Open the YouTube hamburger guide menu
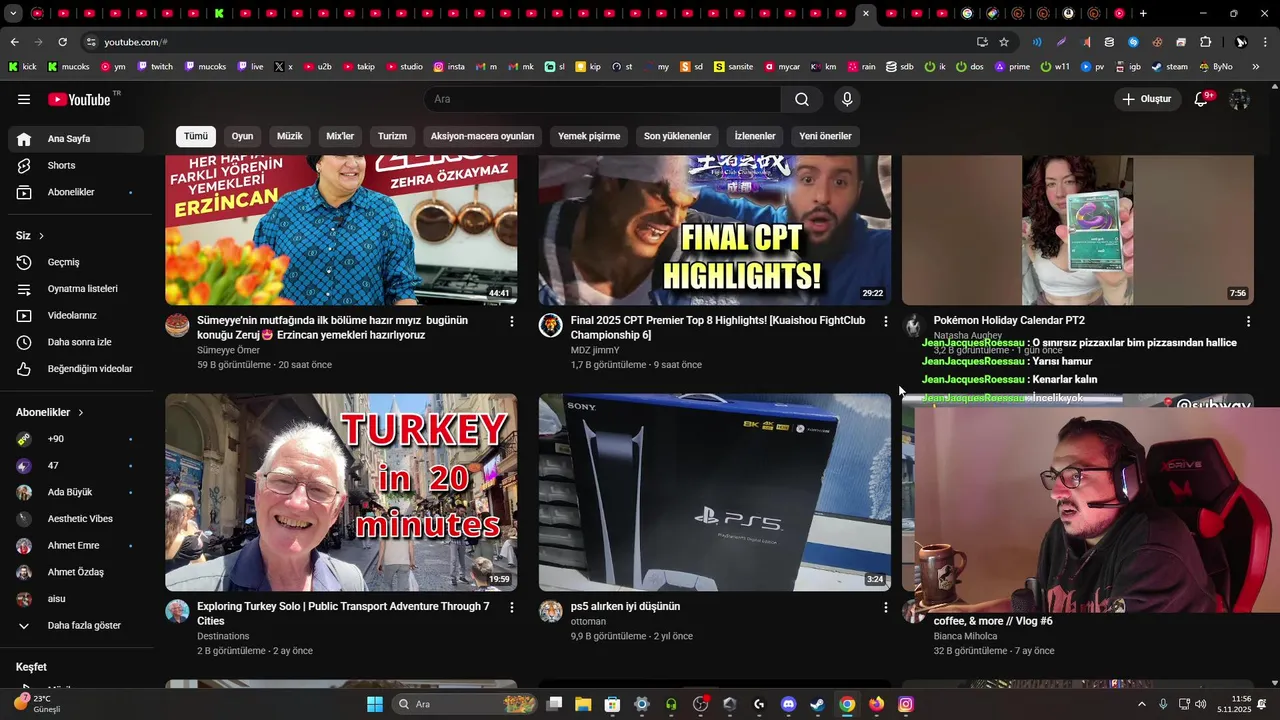The image size is (1280, 720). (x=24, y=99)
